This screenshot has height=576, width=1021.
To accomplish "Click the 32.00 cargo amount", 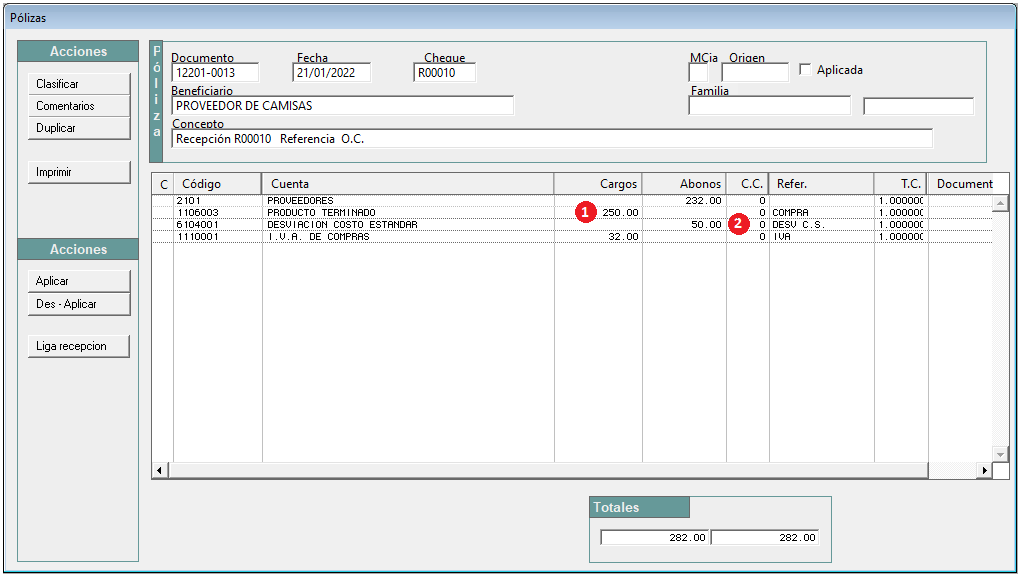I will tap(623, 237).
